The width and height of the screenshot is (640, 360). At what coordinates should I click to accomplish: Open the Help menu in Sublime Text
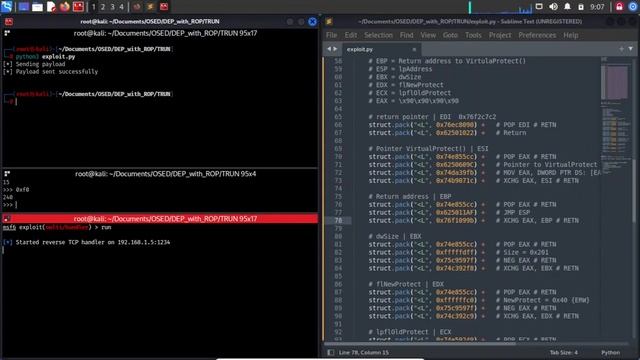click(571, 35)
